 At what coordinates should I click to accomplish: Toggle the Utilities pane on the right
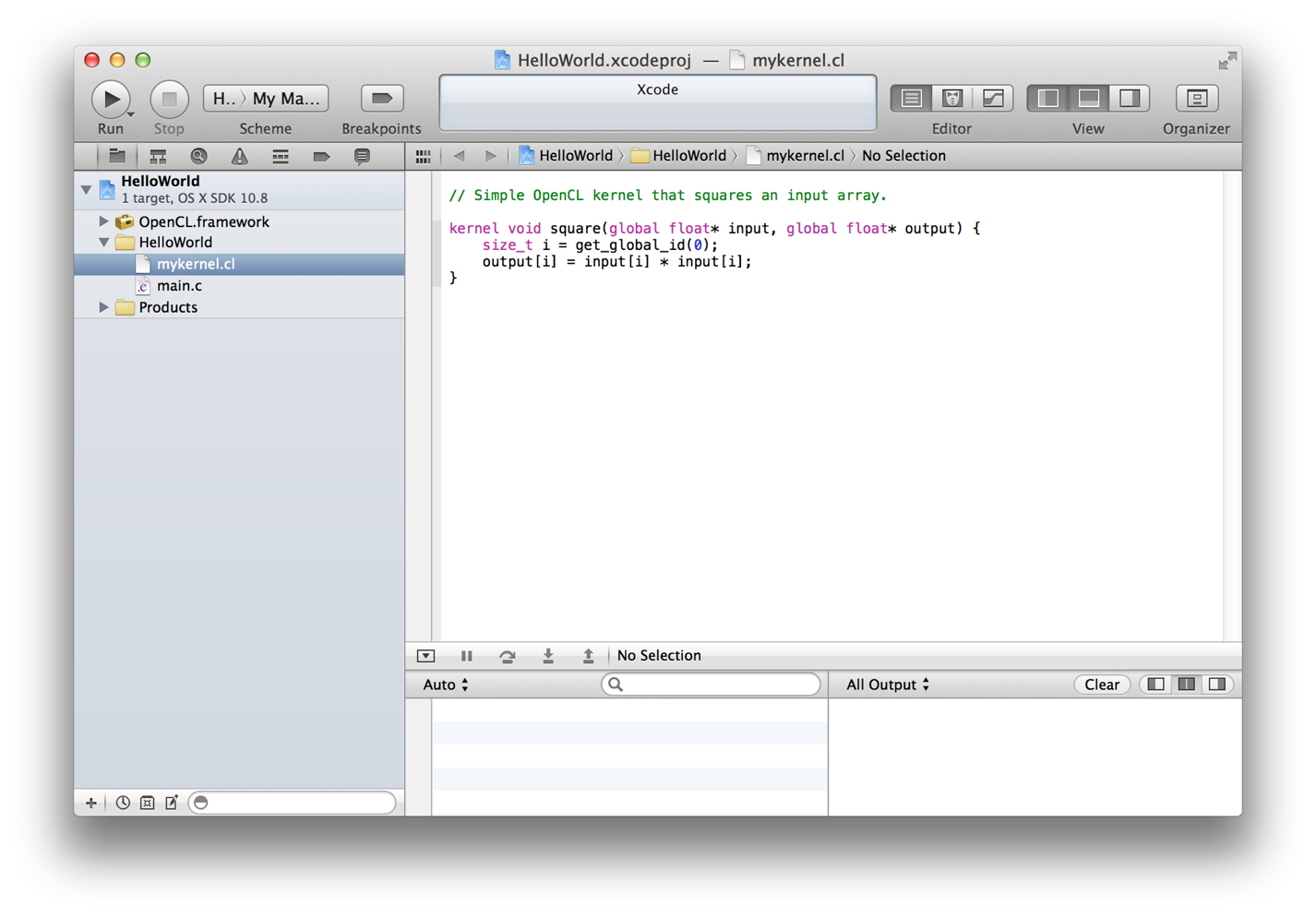1129,99
